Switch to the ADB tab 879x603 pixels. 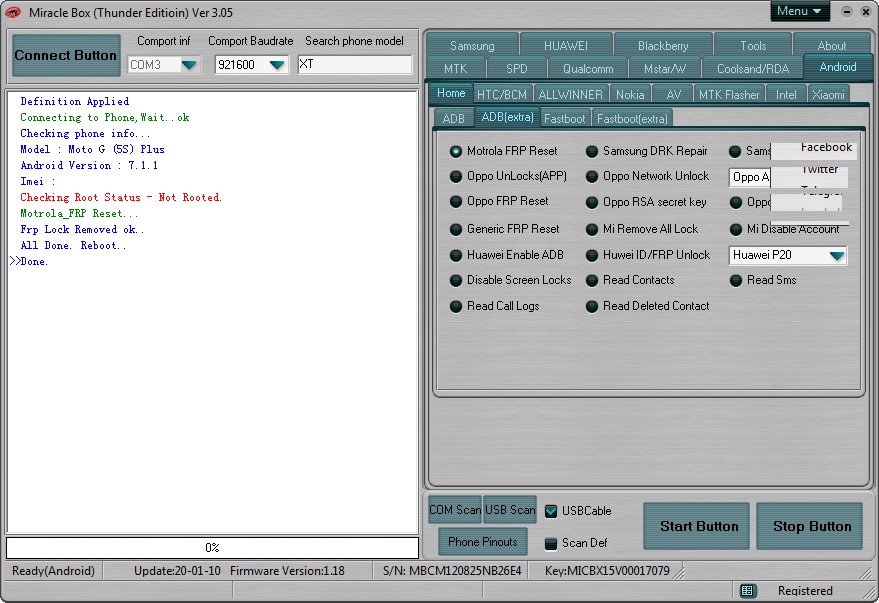pyautogui.click(x=454, y=119)
